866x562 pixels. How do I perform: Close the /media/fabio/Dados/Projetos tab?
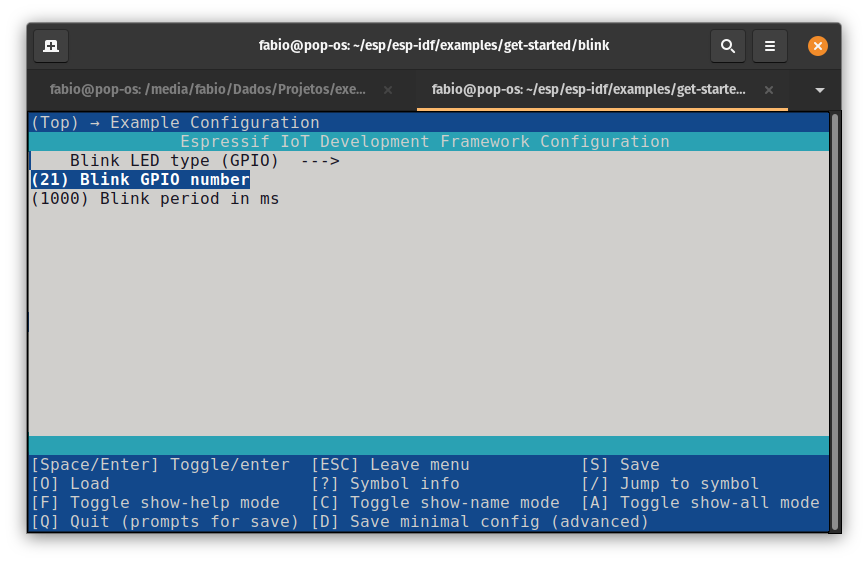click(x=388, y=90)
